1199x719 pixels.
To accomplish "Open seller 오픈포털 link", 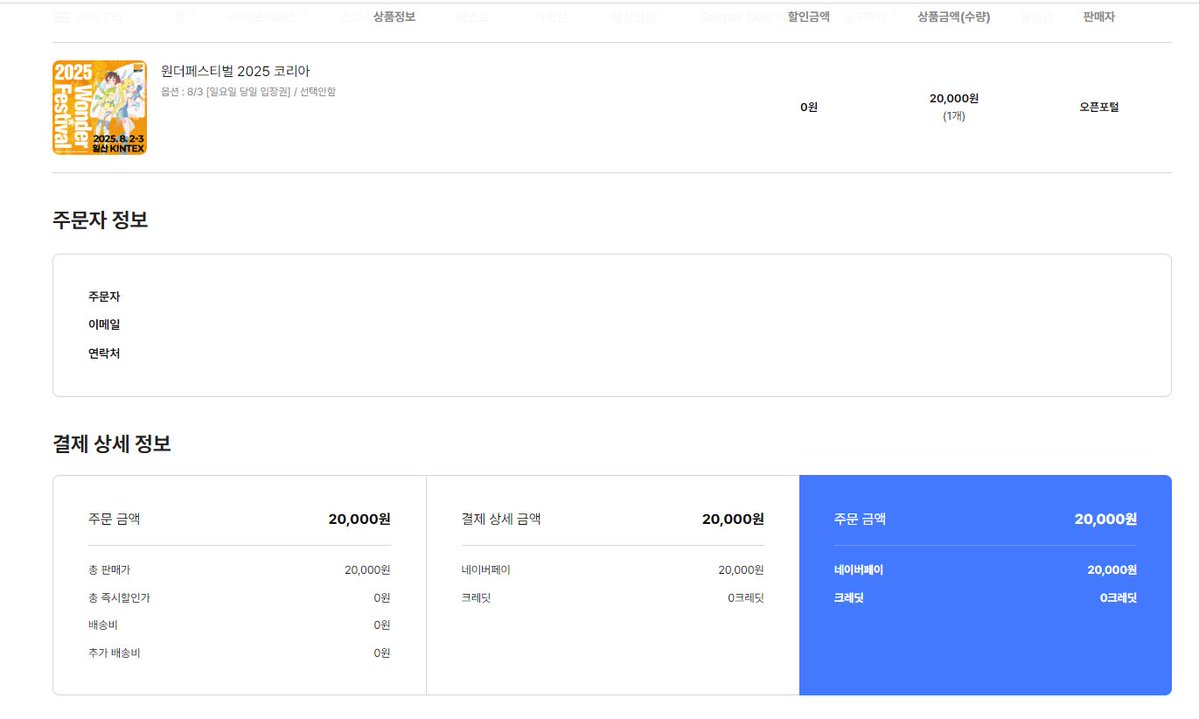I will pos(1099,107).
